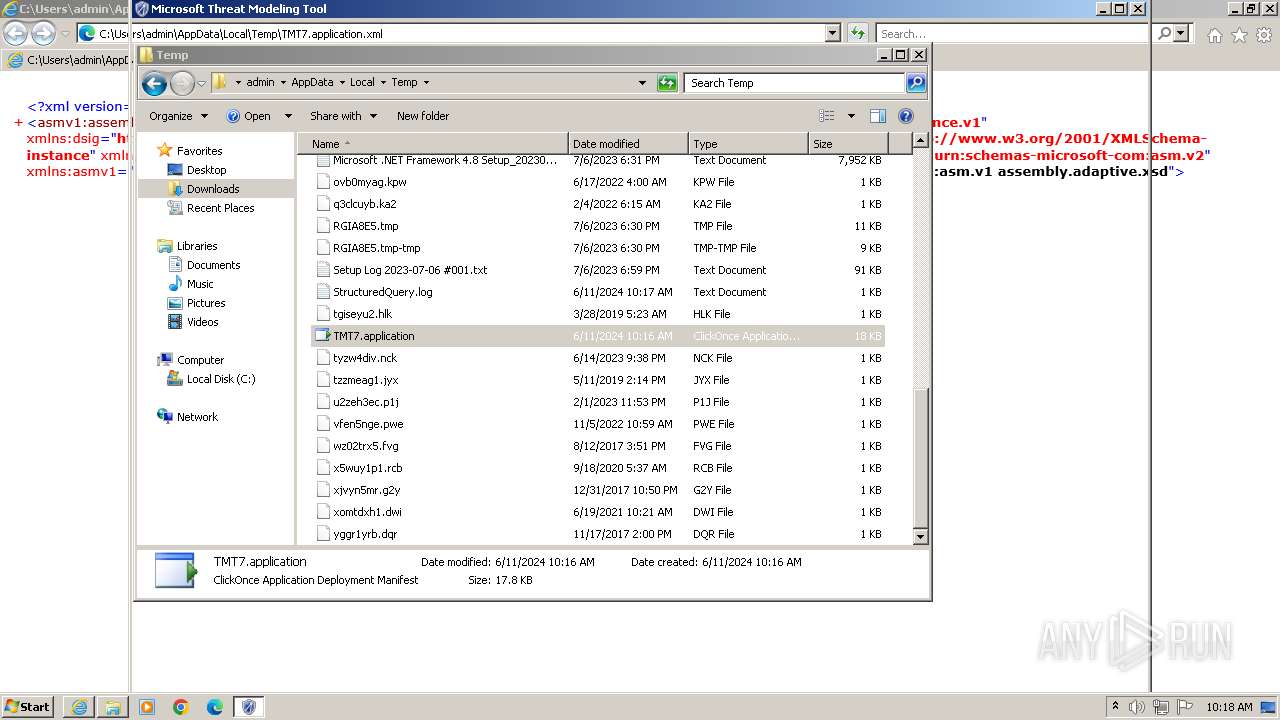The image size is (1280, 720).
Task: Click the file list scrollbar down arrow
Action: pyautogui.click(x=921, y=537)
